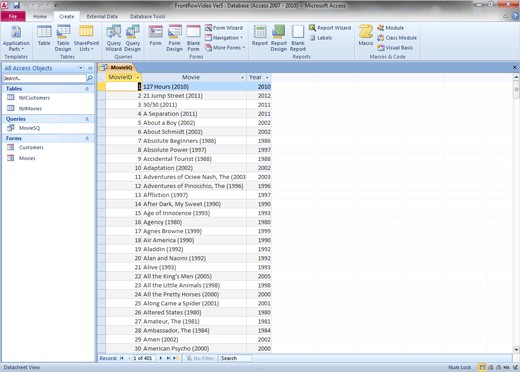Go to last record
Viewport: 520px width, 372px height.
coord(168,358)
